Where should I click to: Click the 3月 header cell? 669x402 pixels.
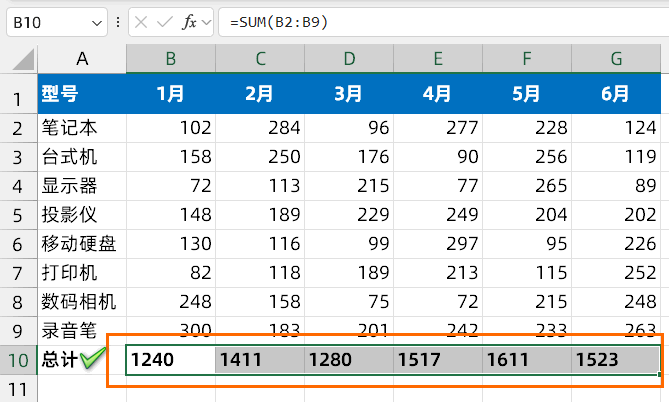point(349,94)
